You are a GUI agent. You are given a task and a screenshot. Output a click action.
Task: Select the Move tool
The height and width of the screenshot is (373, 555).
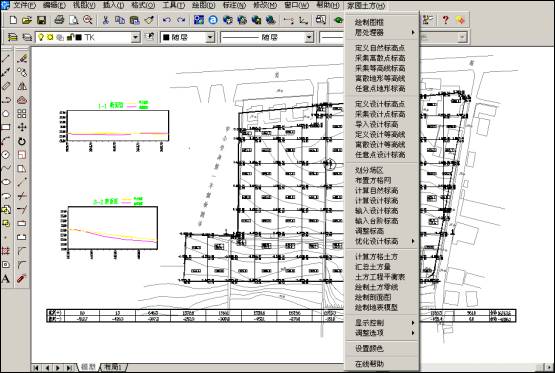pos(22,127)
